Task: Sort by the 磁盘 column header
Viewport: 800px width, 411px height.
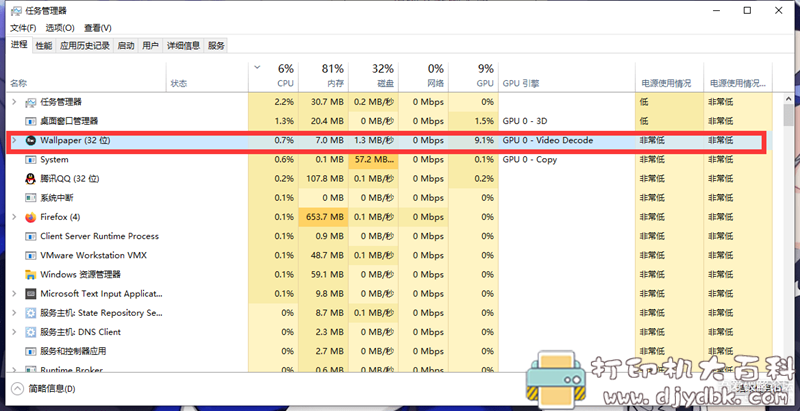Action: pos(374,78)
